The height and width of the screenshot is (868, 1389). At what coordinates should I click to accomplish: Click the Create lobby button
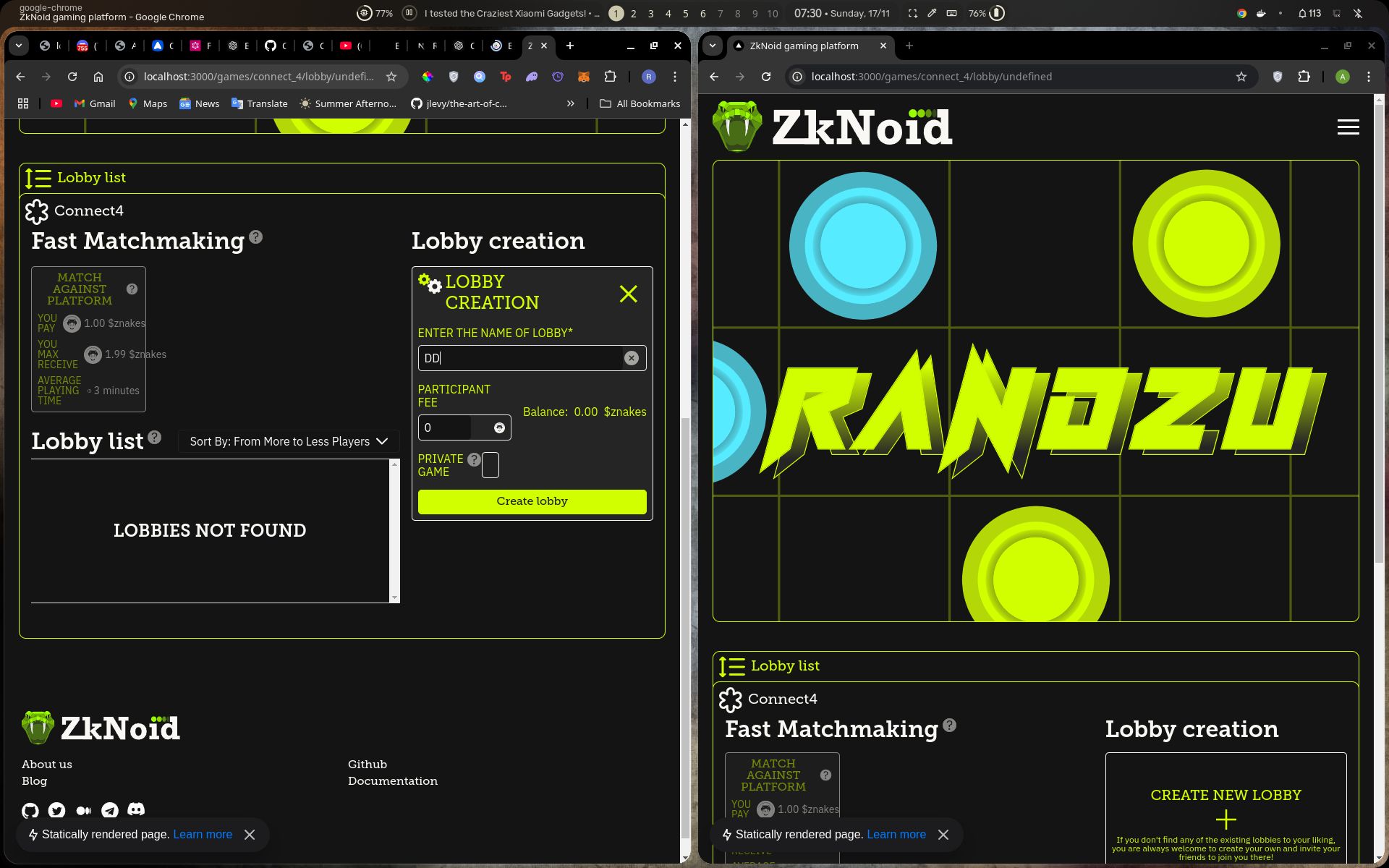tap(532, 501)
